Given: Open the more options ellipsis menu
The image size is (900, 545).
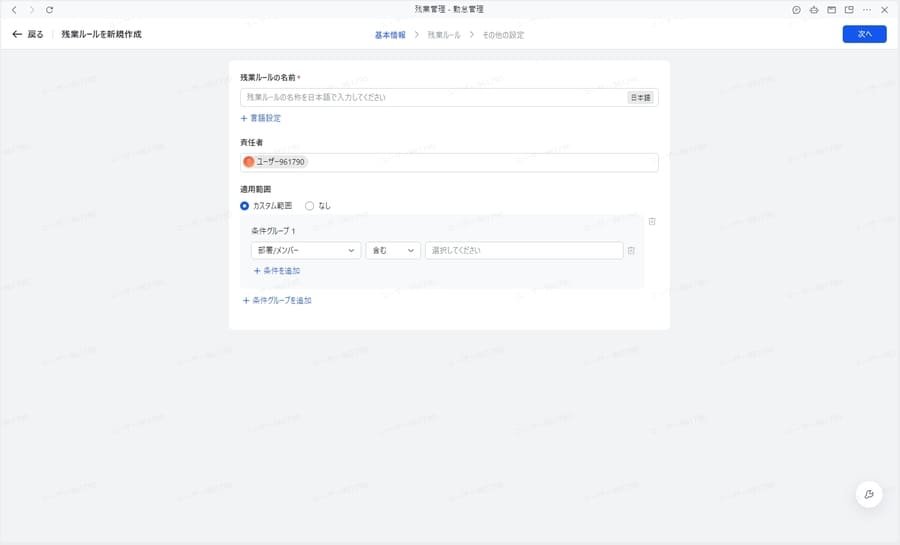Looking at the screenshot, I should (867, 10).
